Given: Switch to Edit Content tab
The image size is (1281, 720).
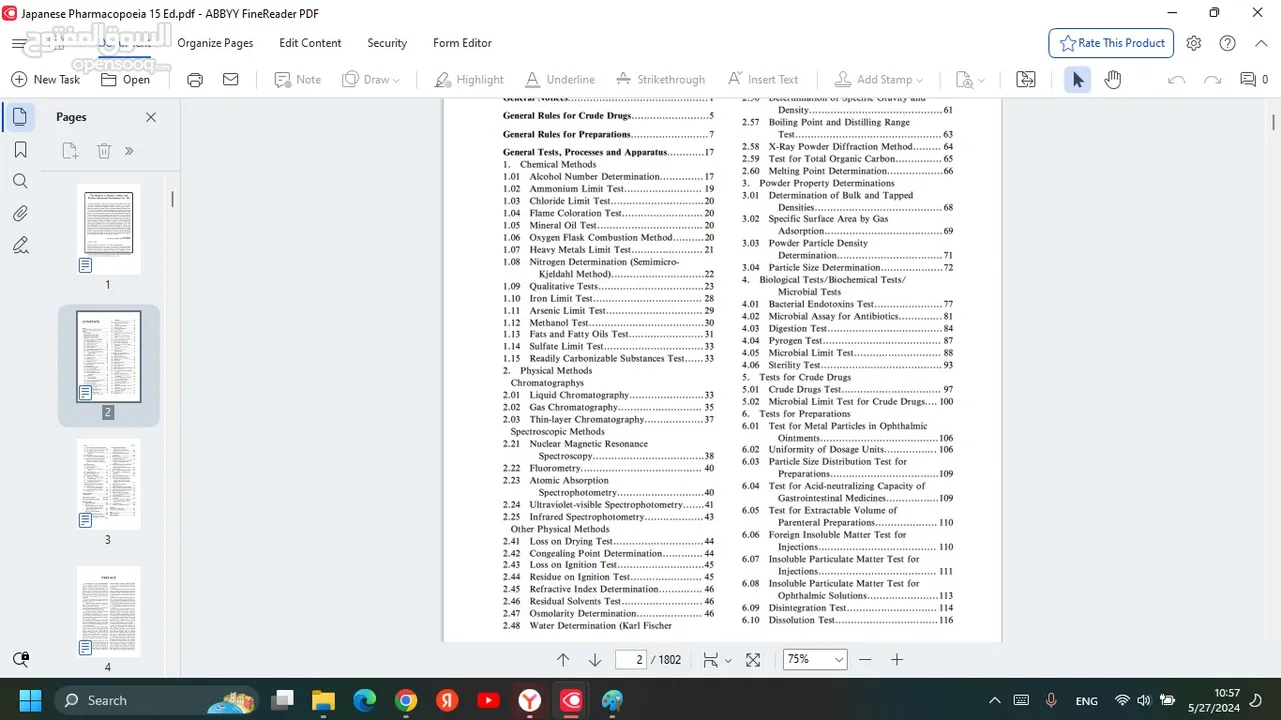Looking at the screenshot, I should point(310,43).
